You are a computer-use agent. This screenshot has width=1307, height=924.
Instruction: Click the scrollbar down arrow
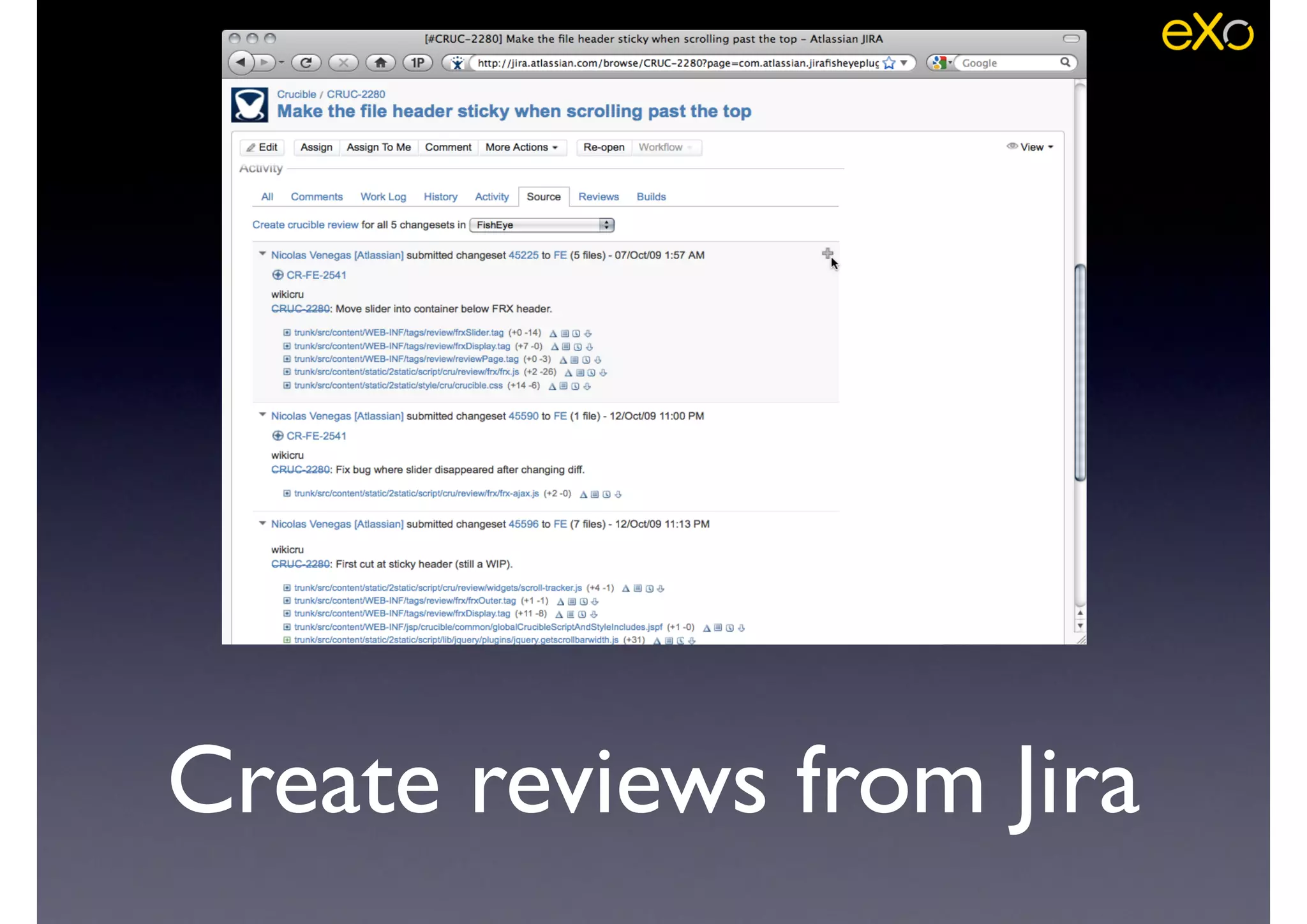click(1080, 627)
